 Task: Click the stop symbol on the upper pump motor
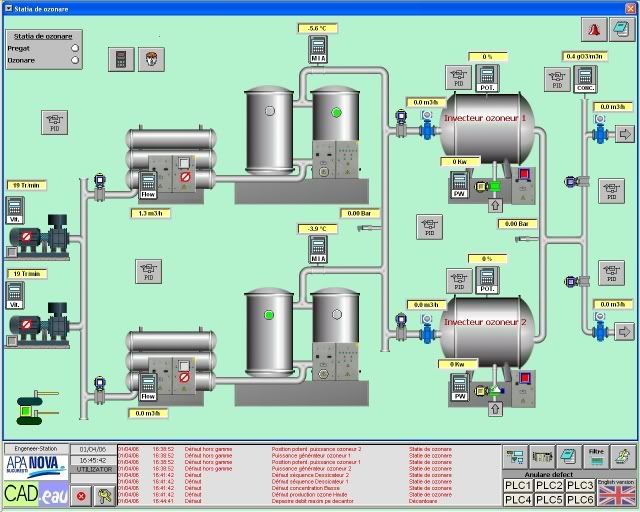[27, 236]
